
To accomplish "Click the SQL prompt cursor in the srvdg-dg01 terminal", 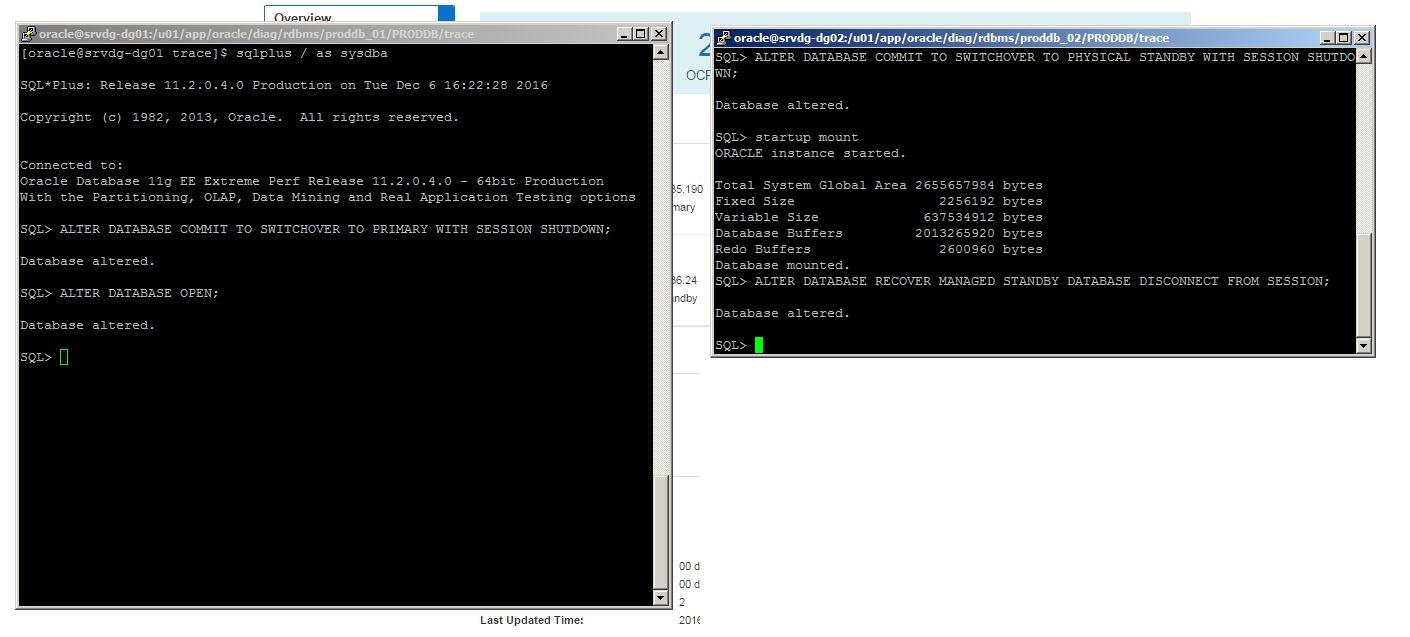I will [x=64, y=357].
